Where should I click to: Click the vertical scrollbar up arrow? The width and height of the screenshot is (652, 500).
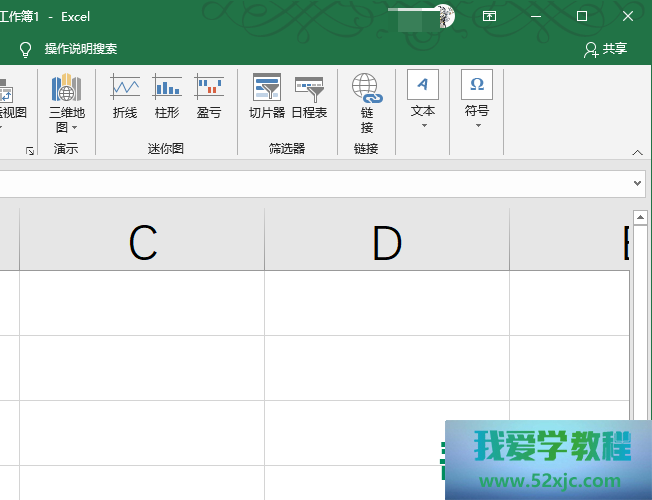point(641,217)
